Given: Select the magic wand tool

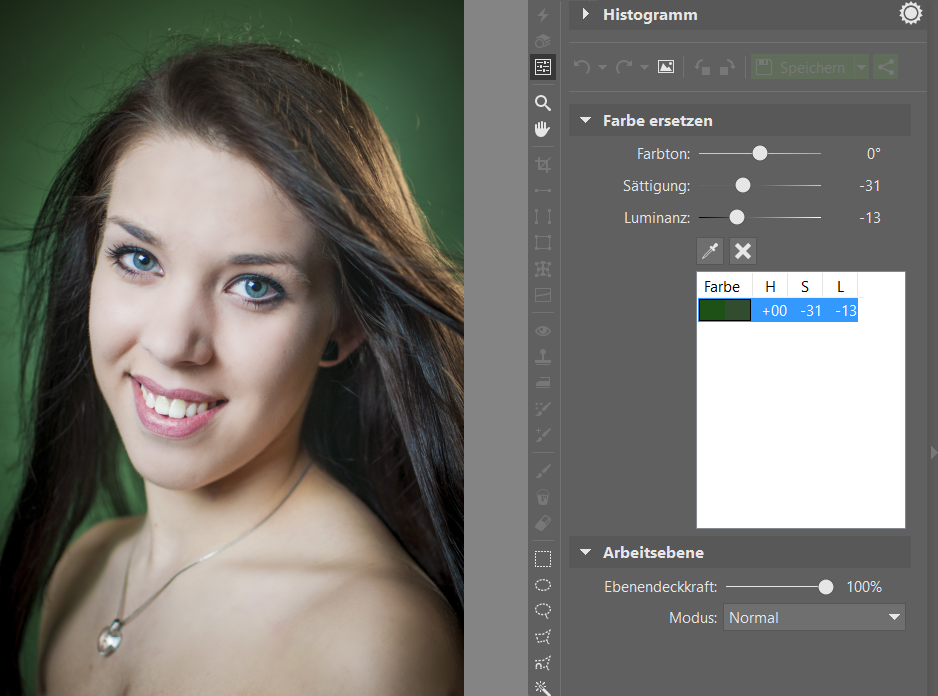Looking at the screenshot, I should tap(543, 688).
